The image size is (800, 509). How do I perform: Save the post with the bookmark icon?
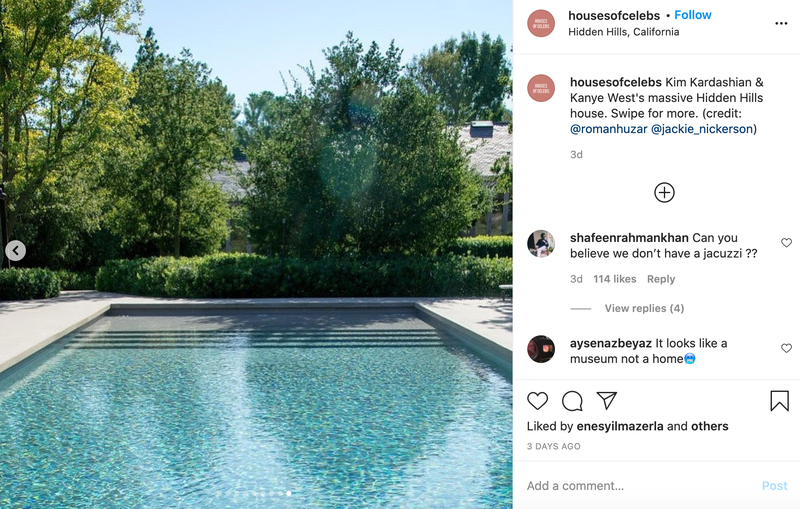(x=779, y=401)
